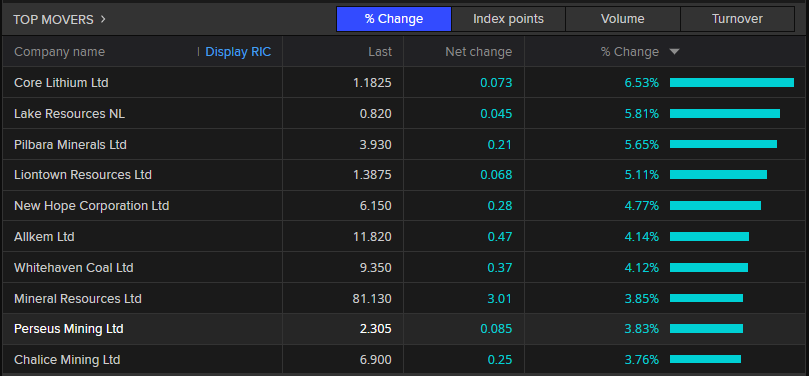The height and width of the screenshot is (376, 809).
Task: Switch to the Index points tab
Action: (508, 19)
